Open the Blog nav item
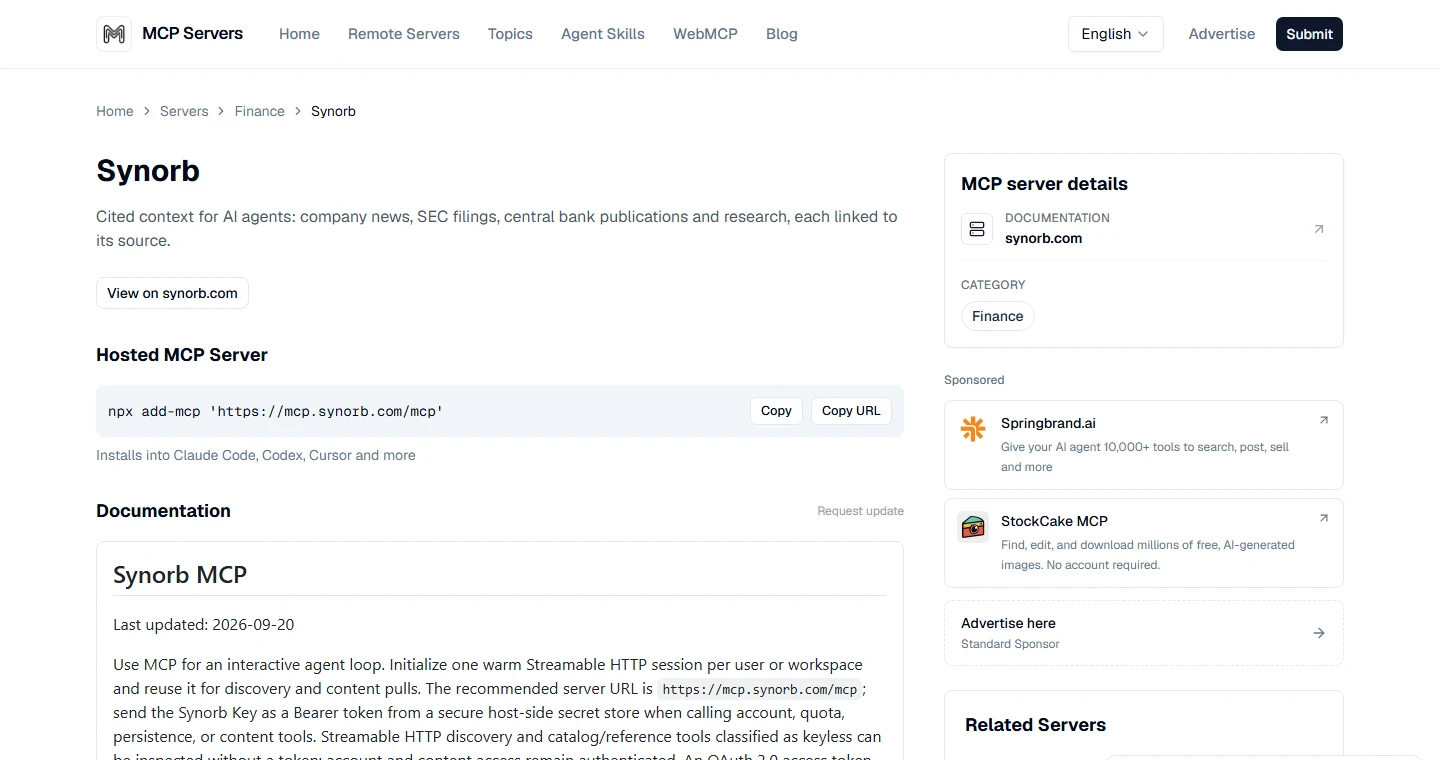Screen dimensions: 1440x760 coord(782,34)
